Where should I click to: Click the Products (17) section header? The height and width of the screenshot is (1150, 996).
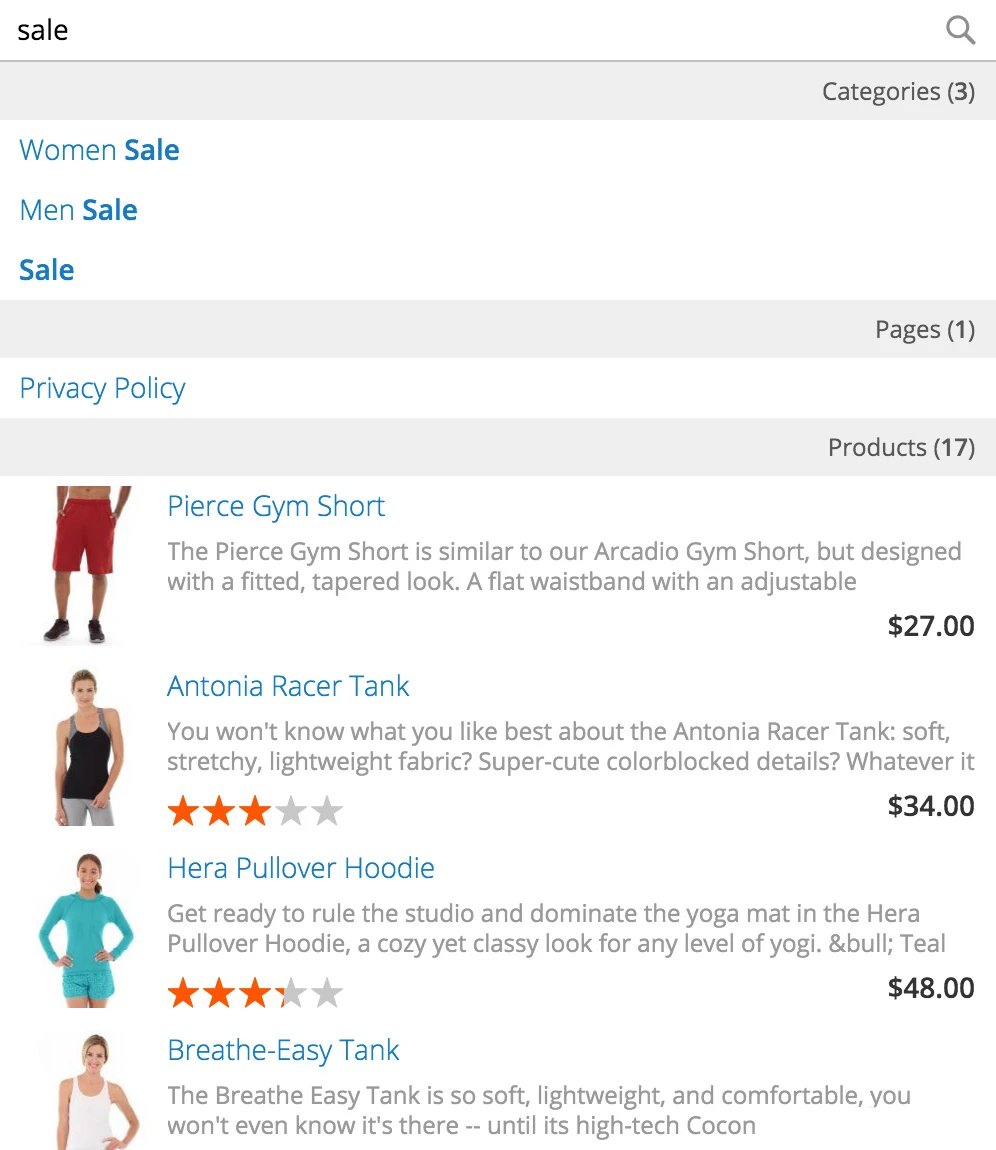point(900,447)
